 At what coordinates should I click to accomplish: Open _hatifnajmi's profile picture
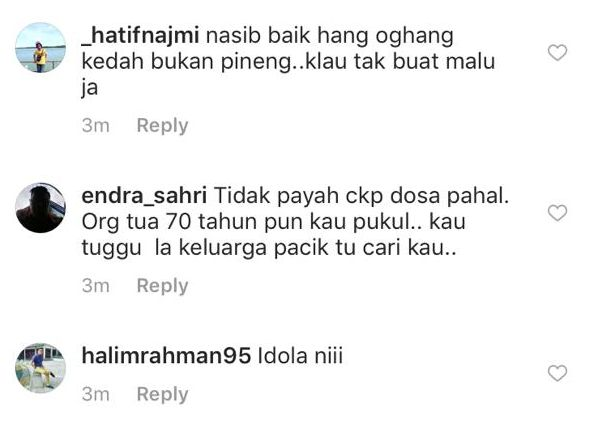tap(40, 47)
